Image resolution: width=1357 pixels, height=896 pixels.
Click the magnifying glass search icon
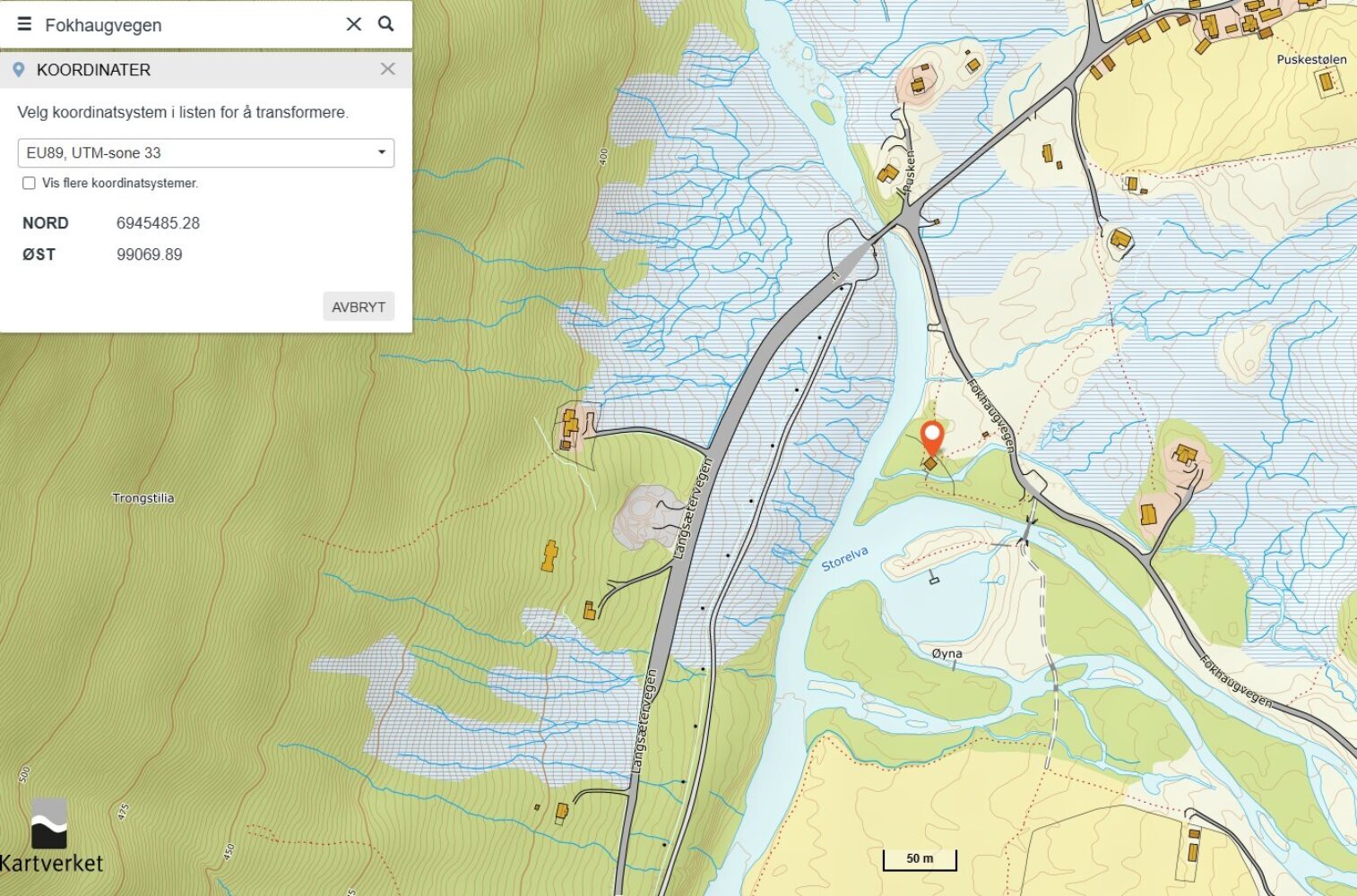[386, 24]
